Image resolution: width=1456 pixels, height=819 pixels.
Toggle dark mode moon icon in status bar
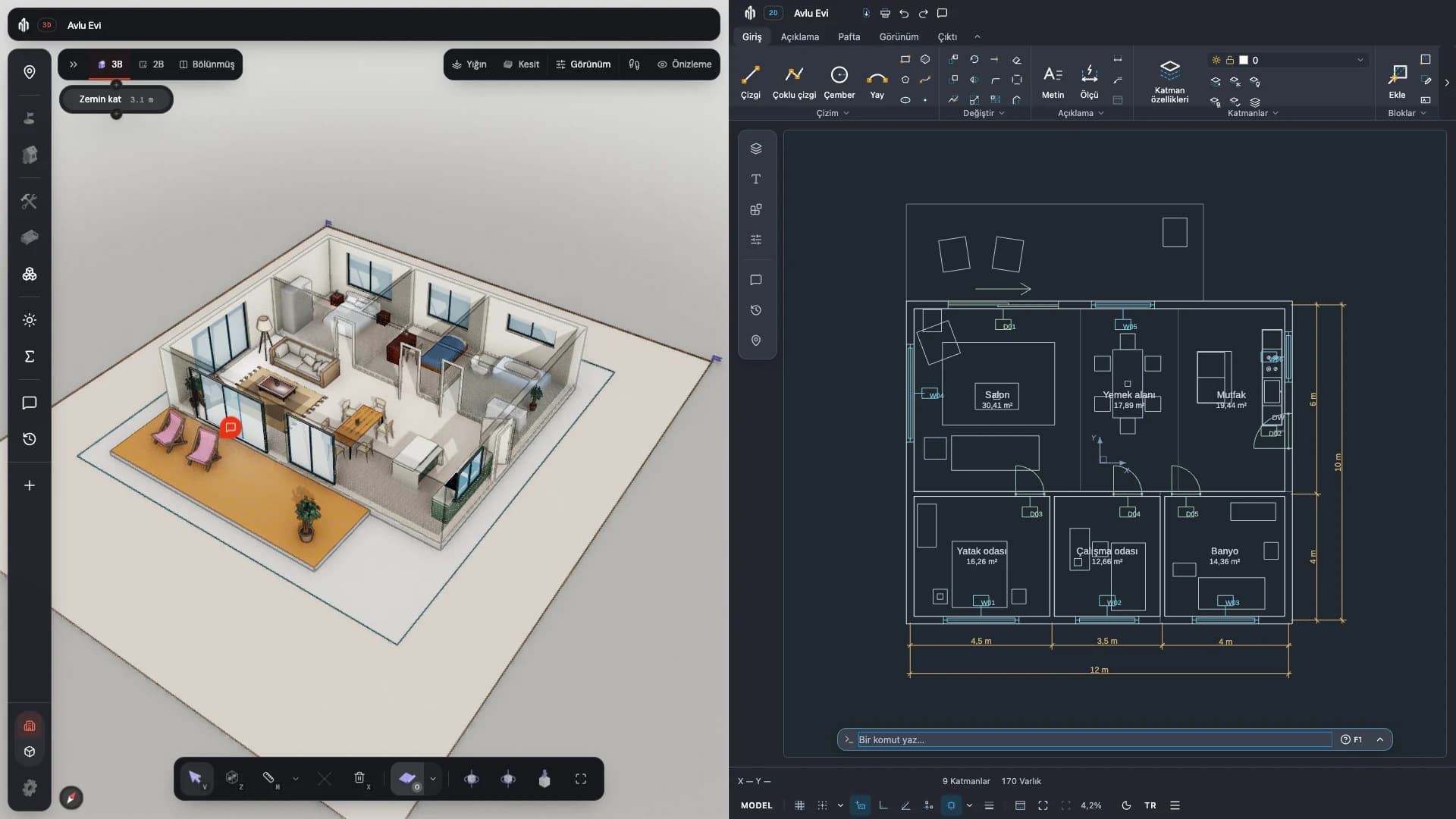pyautogui.click(x=1126, y=805)
